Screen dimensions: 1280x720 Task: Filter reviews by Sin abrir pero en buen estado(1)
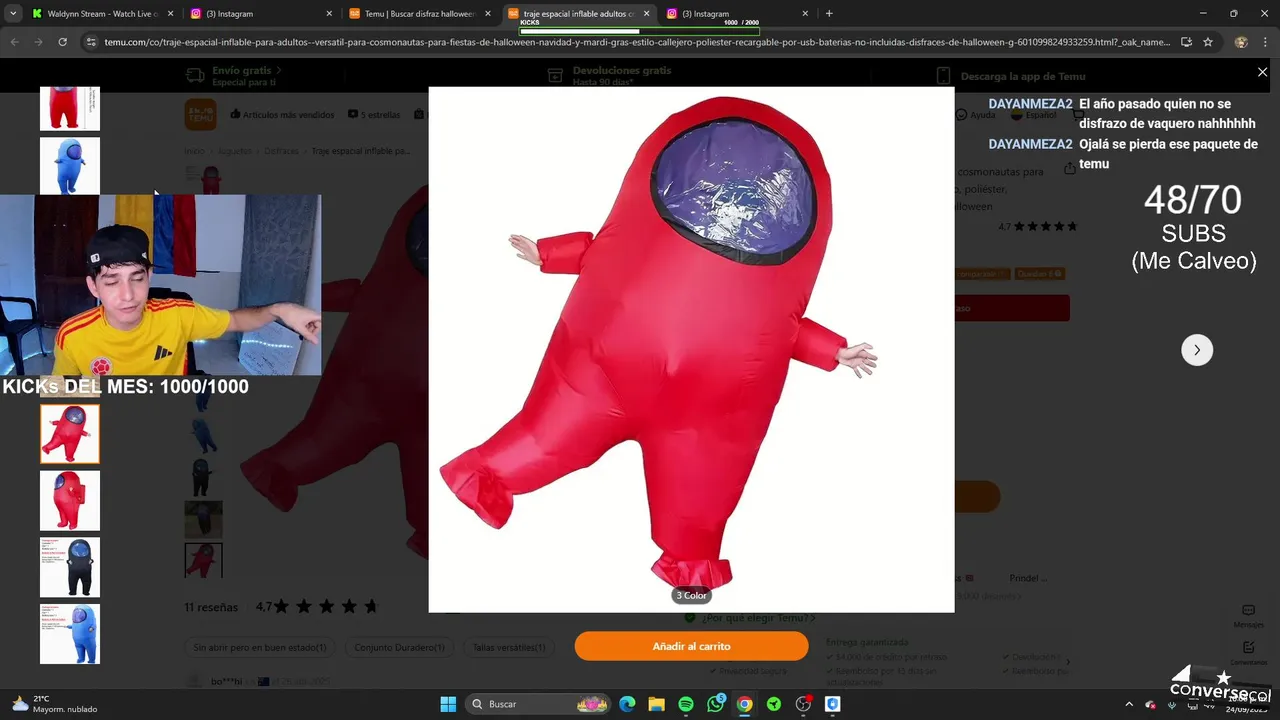coord(260,647)
